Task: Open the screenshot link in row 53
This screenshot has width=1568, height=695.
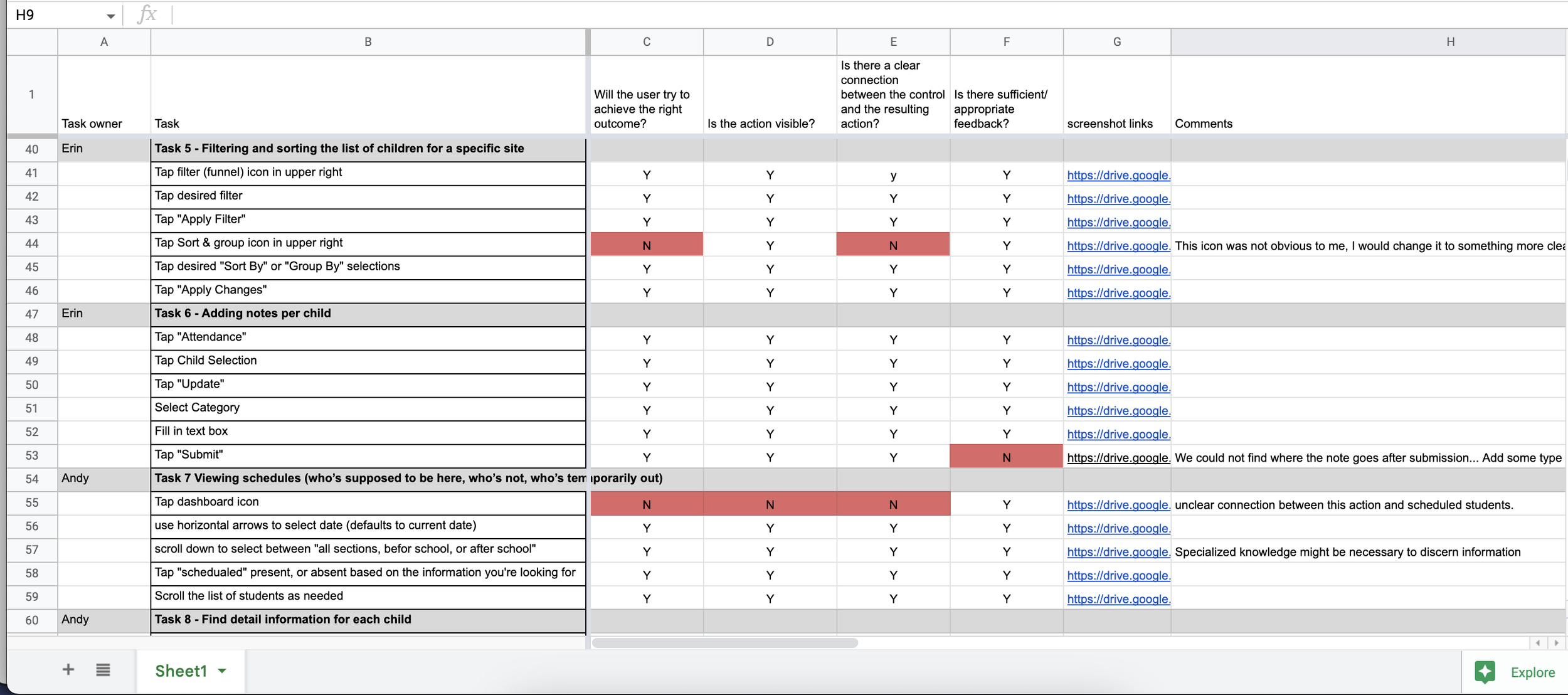Action: pos(1118,458)
